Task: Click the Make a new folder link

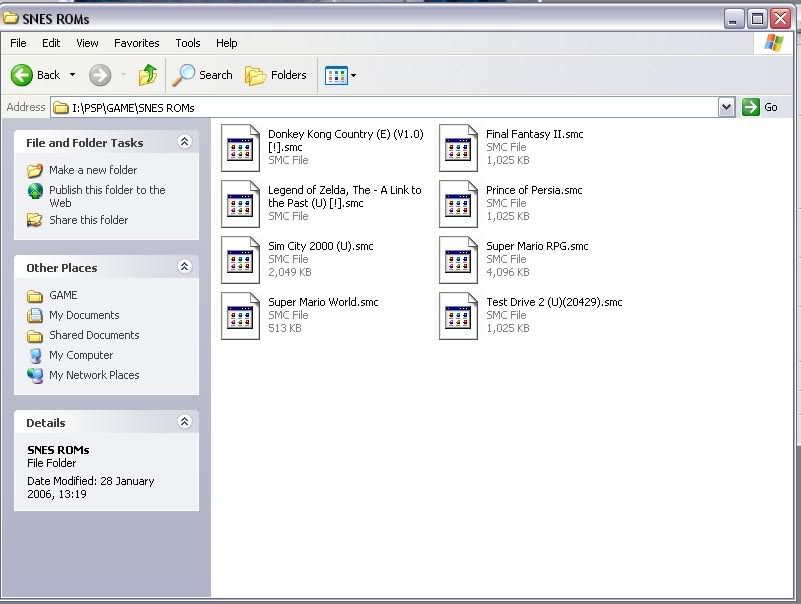Action: (x=93, y=170)
